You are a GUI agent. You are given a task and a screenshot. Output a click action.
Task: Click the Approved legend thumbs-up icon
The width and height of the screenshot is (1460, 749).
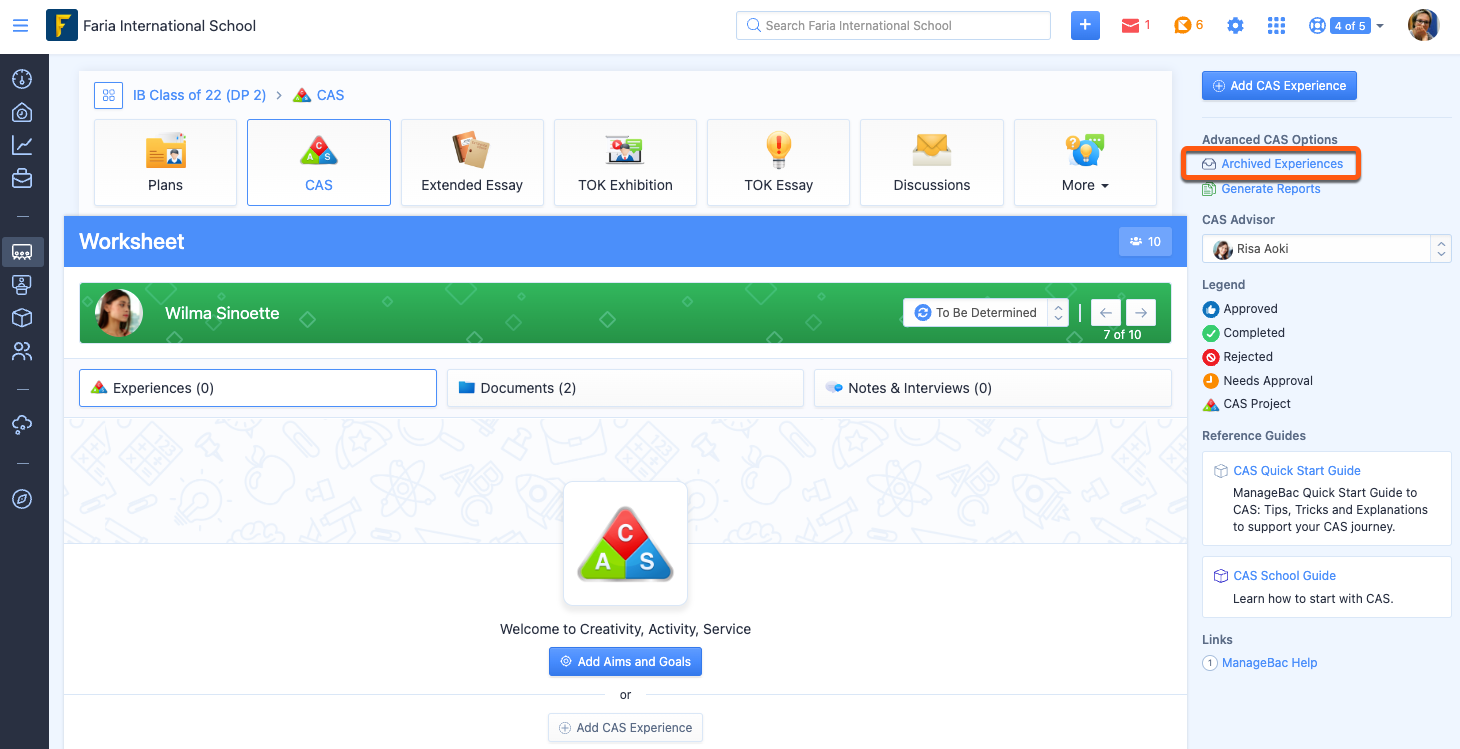[1210, 309]
